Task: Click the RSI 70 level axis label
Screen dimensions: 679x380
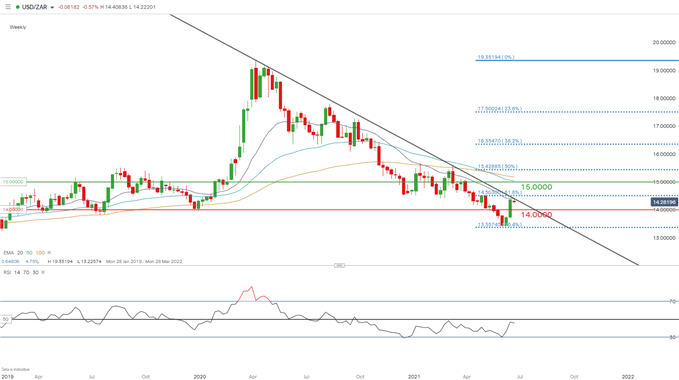Action: [x=673, y=301]
